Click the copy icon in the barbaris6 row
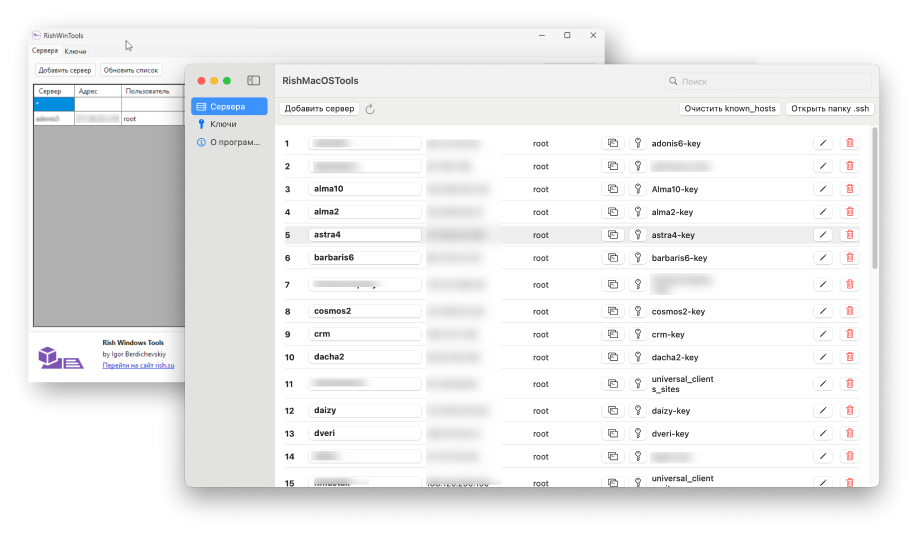This screenshot has width=910, height=546. 611,258
